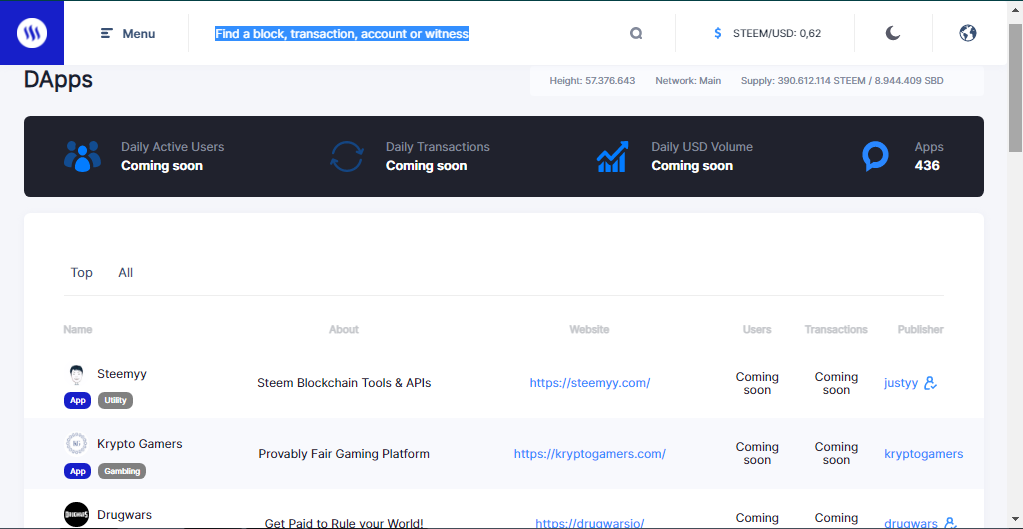1023x529 pixels.
Task: Click the dollar sign price icon
Action: pos(718,33)
